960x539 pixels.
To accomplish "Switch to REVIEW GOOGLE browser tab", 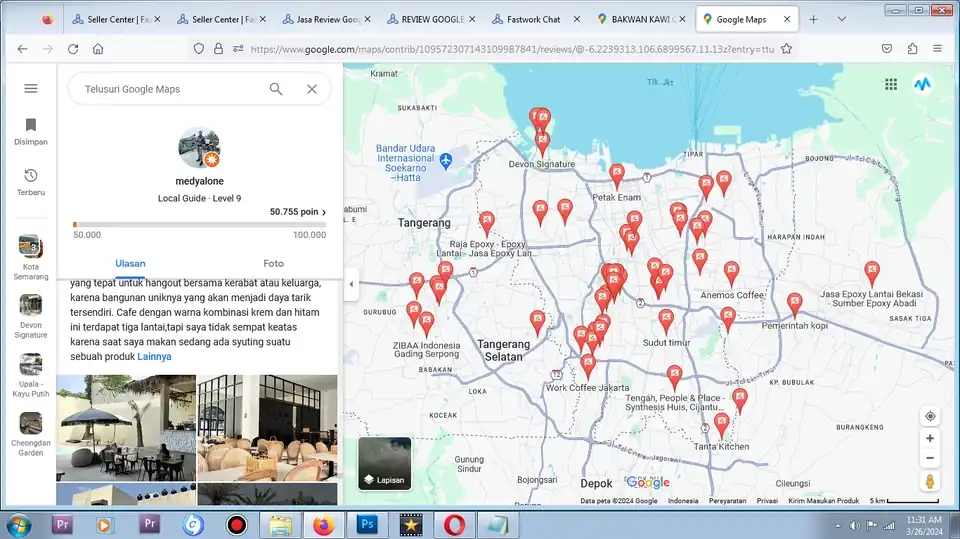I will pyautogui.click(x=432, y=19).
